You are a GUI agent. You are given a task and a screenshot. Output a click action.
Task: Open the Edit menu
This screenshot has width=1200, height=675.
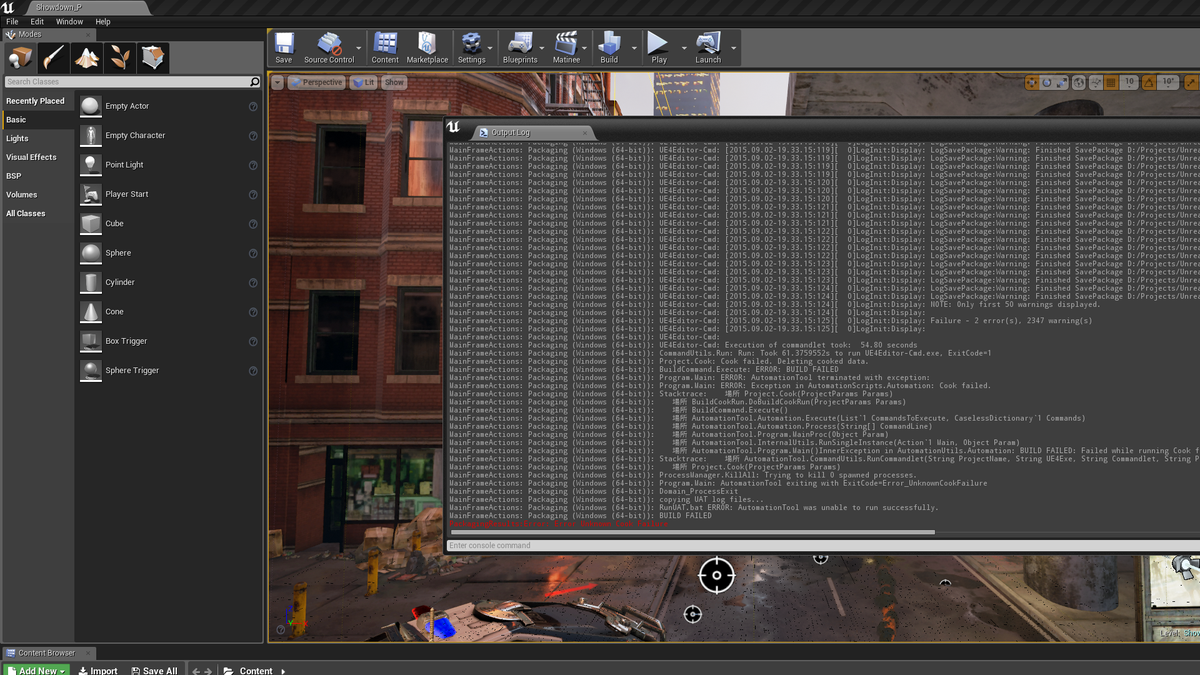pos(37,21)
